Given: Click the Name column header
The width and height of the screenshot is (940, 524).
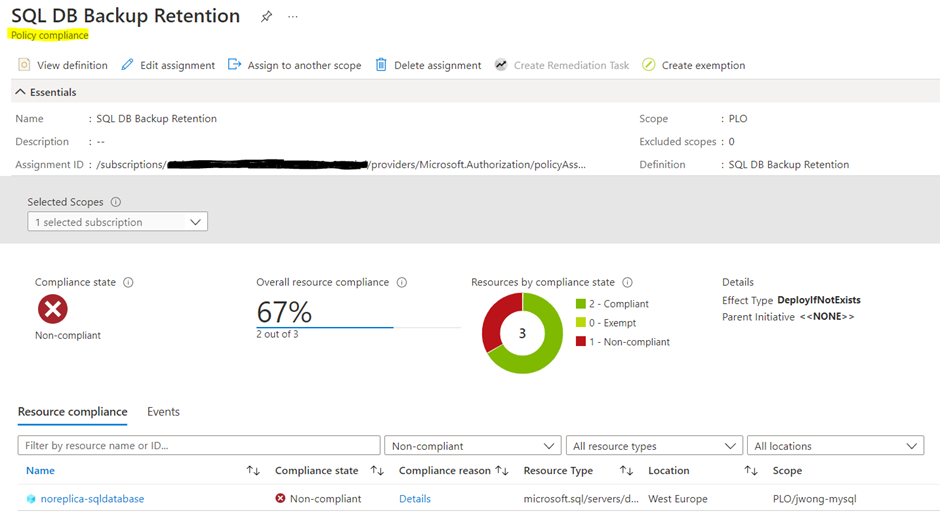Looking at the screenshot, I should 40,471.
